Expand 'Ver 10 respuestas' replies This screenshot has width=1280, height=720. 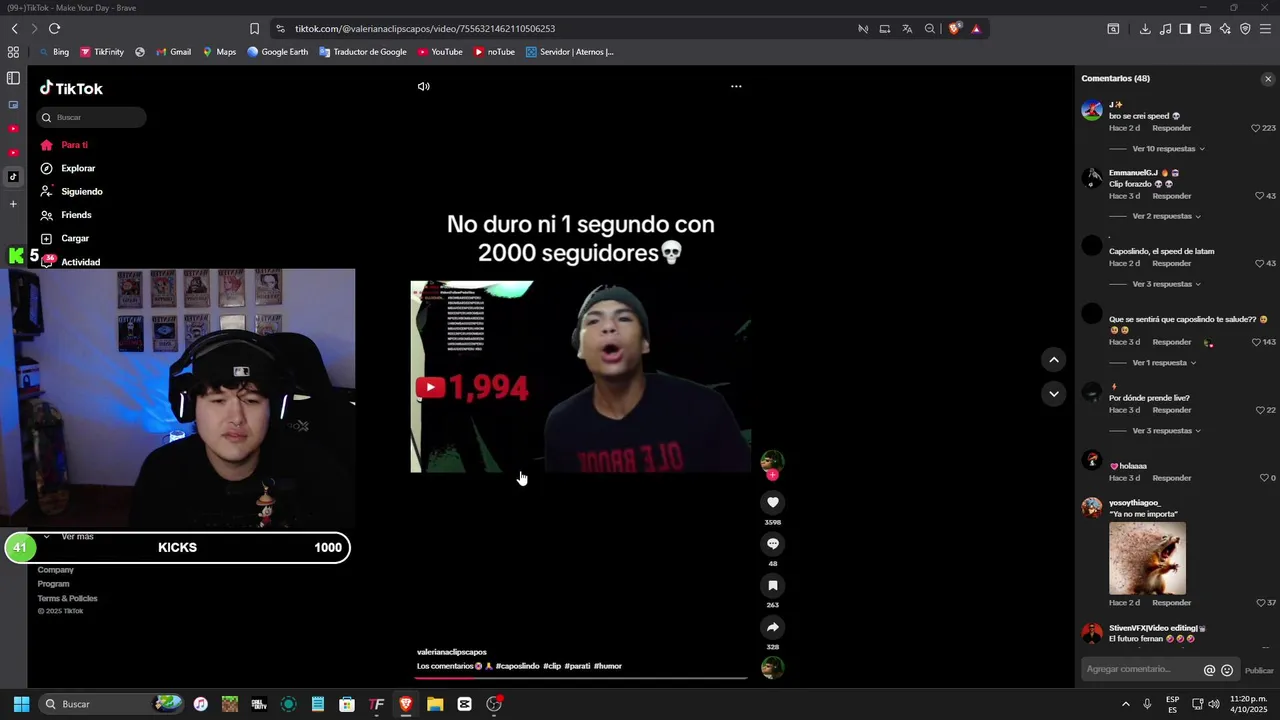(1168, 149)
